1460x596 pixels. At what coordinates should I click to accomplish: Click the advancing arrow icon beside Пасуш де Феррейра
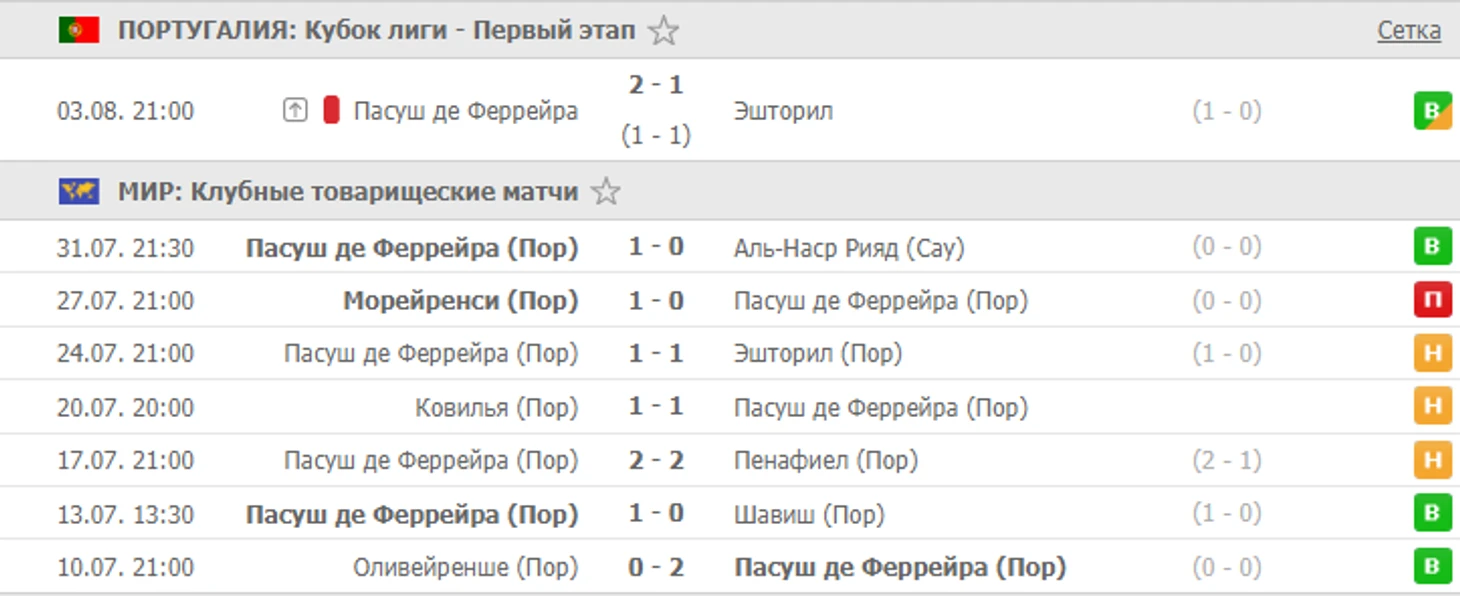click(294, 110)
